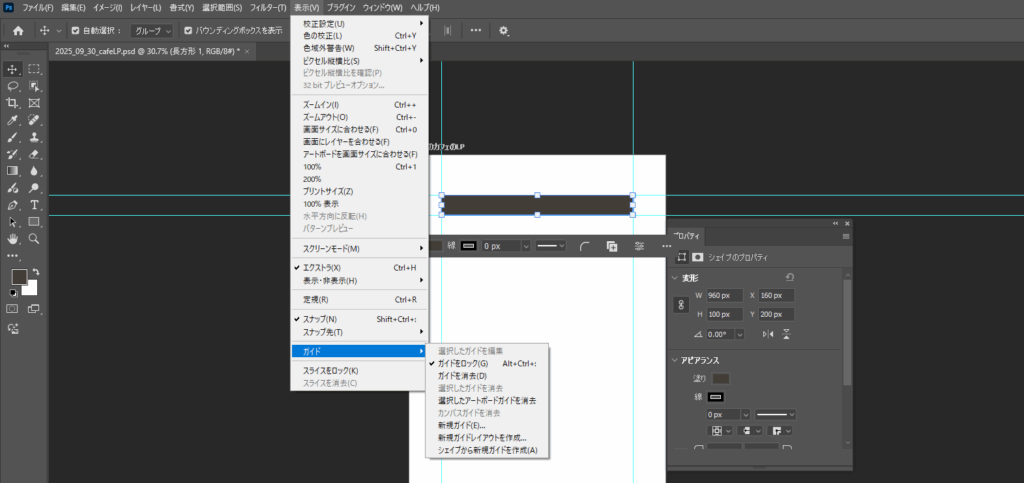Toggle ガイドをロック in the submenu
Viewport: 1024px width, 483px height.
(x=463, y=363)
